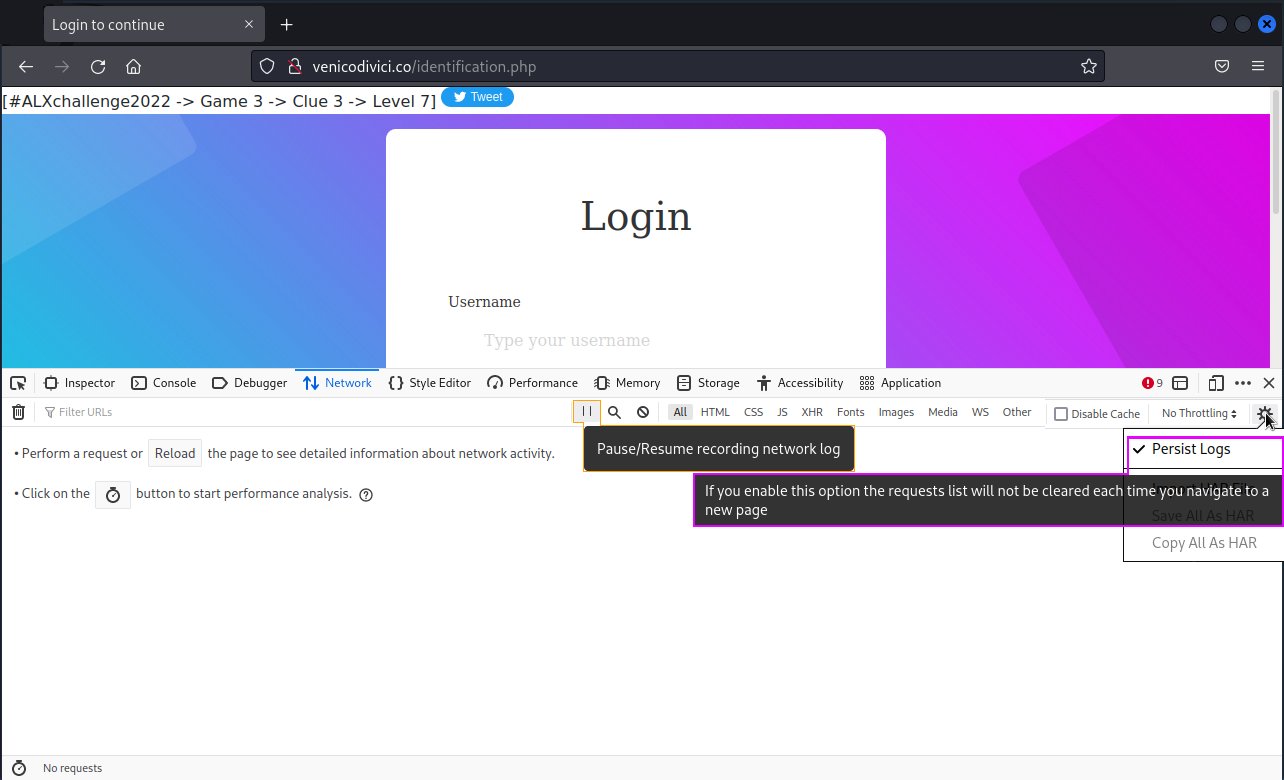Select Copy All As HAR

(x=1204, y=543)
